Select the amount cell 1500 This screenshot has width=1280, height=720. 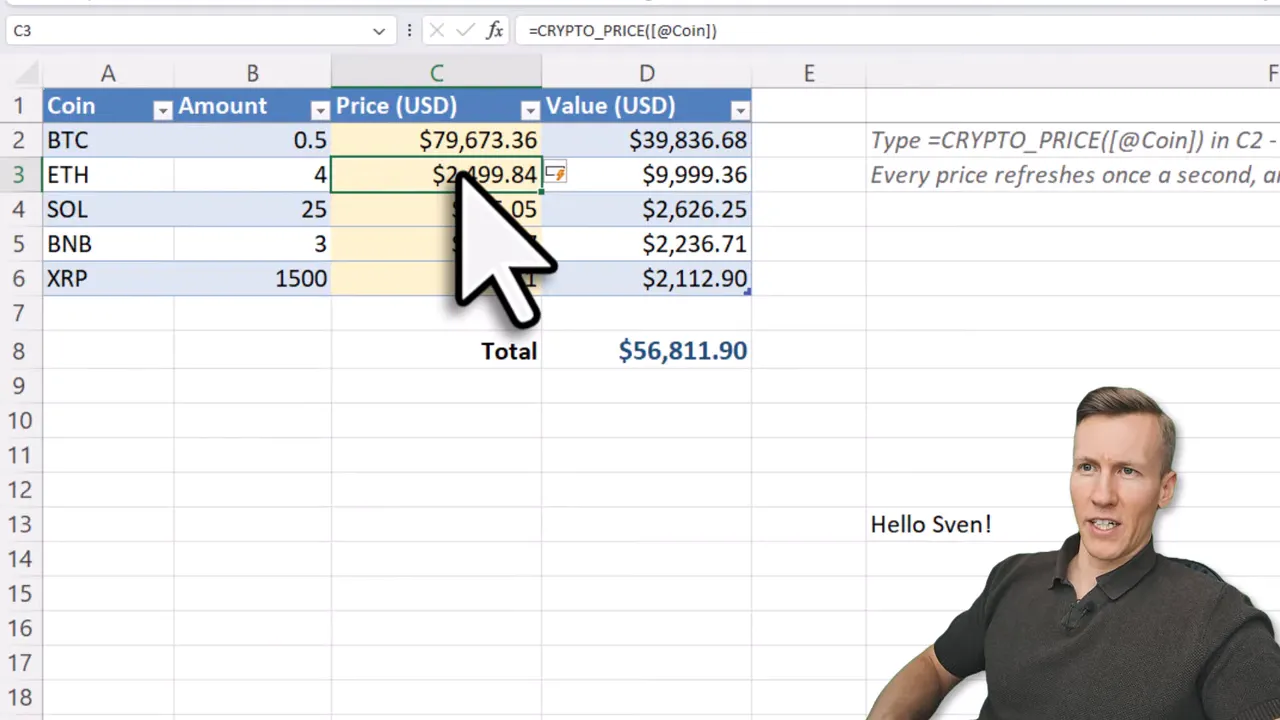tap(252, 278)
